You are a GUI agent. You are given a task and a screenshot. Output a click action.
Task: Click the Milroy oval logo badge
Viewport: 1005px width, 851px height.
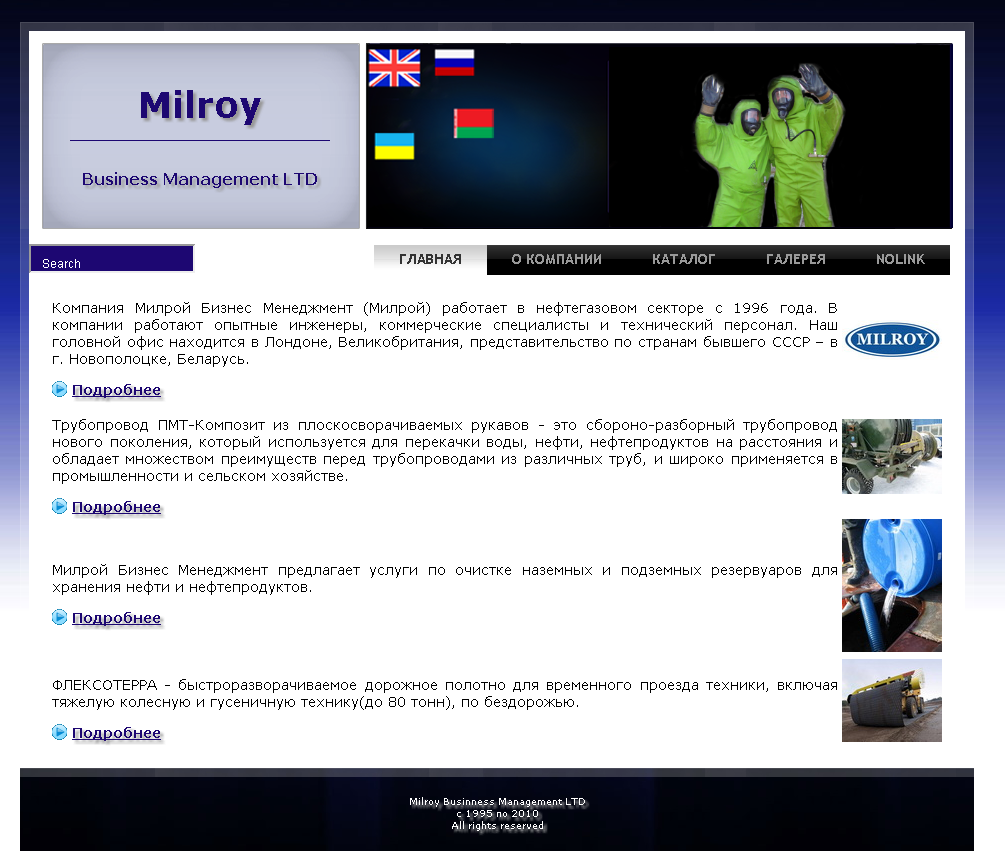click(x=892, y=339)
